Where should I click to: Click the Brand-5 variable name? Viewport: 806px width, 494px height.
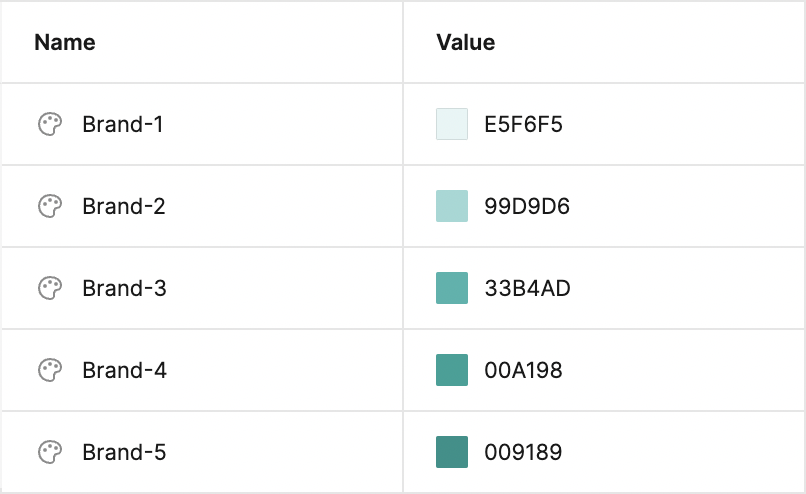124,453
